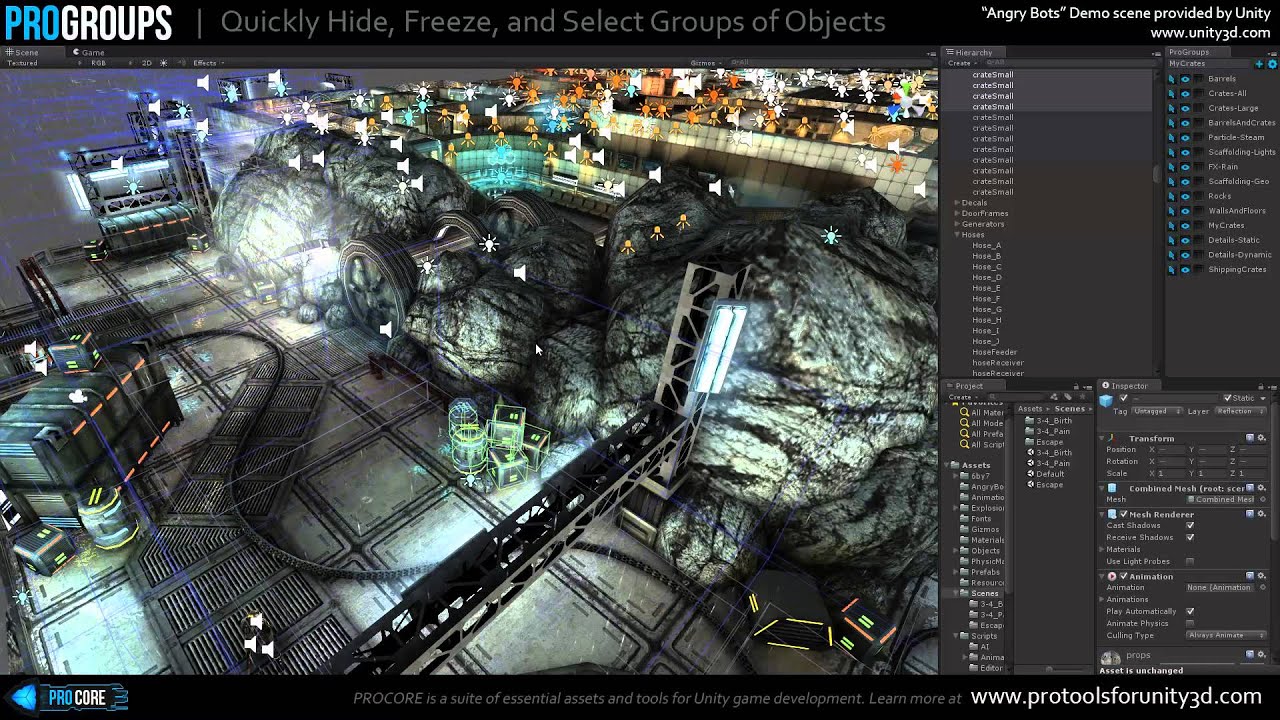Viewport: 1280px width, 720px height.
Task: Click the ProGroups add-group plus icon
Action: coord(1259,64)
